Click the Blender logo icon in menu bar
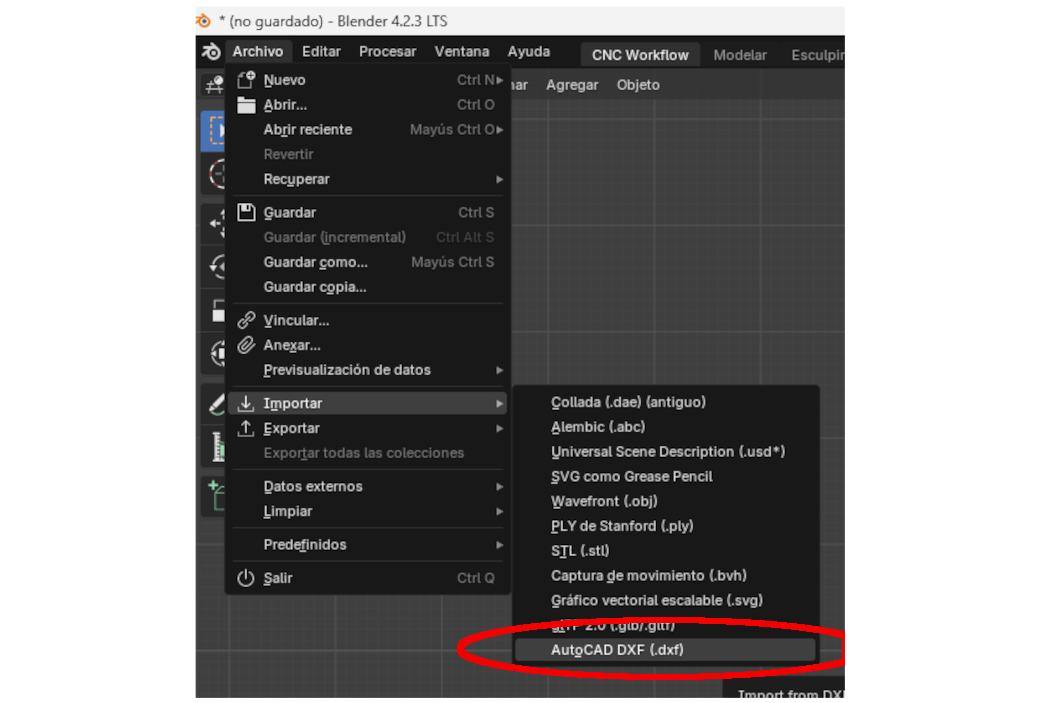The height and width of the screenshot is (703, 1055). coord(211,52)
